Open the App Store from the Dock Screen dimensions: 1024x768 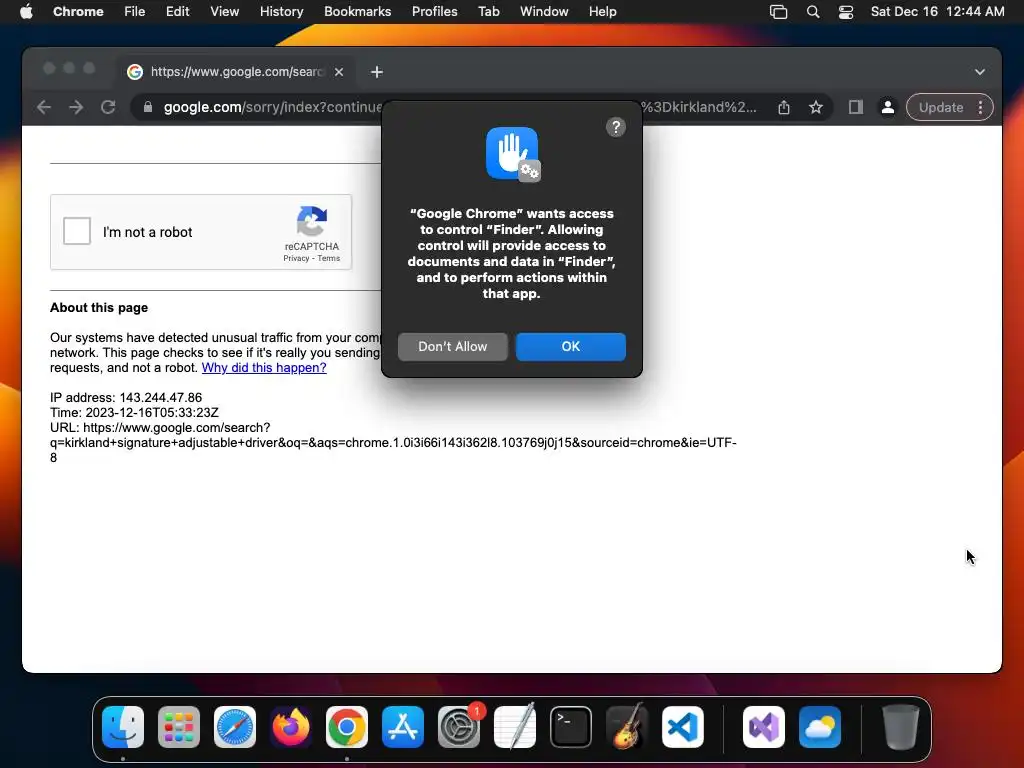(403, 727)
